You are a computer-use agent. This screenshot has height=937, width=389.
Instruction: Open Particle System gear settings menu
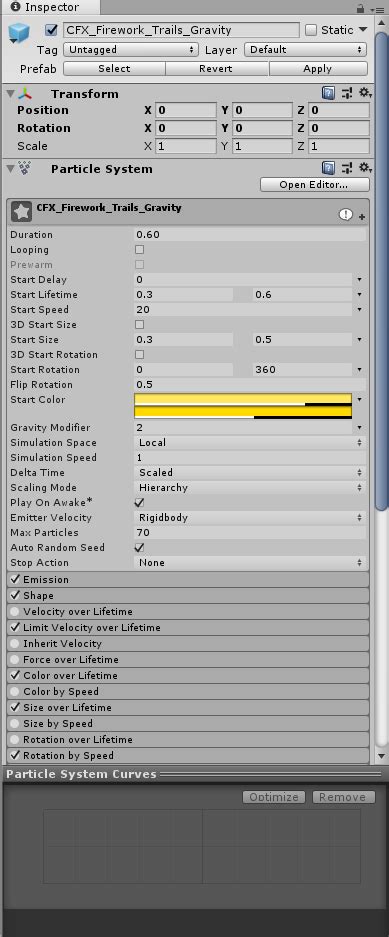click(365, 168)
